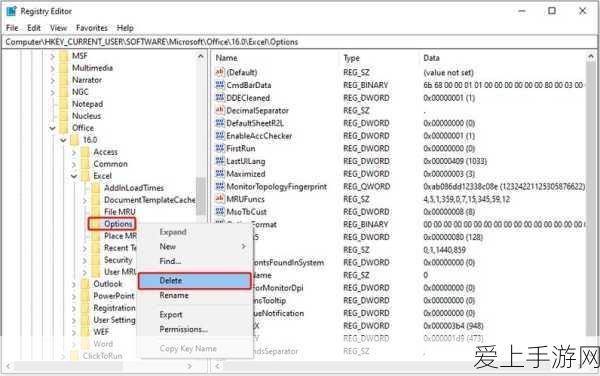Open the File menu
The width and height of the screenshot is (600, 376).
pos(12,28)
